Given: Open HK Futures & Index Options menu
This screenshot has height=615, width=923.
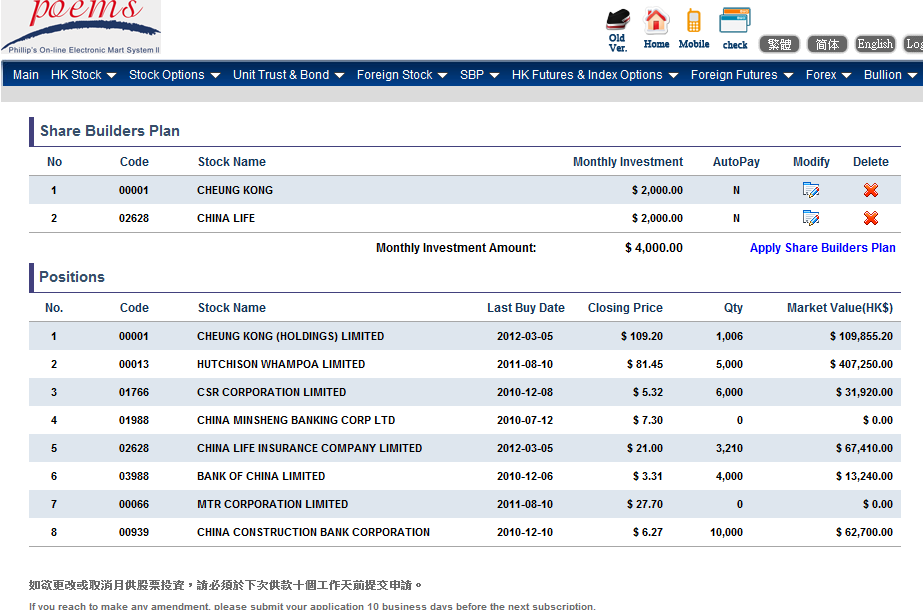Looking at the screenshot, I should pyautogui.click(x=594, y=75).
